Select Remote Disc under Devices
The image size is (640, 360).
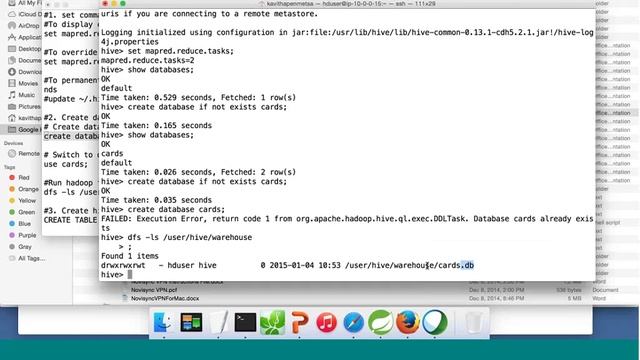[x=25, y=153]
